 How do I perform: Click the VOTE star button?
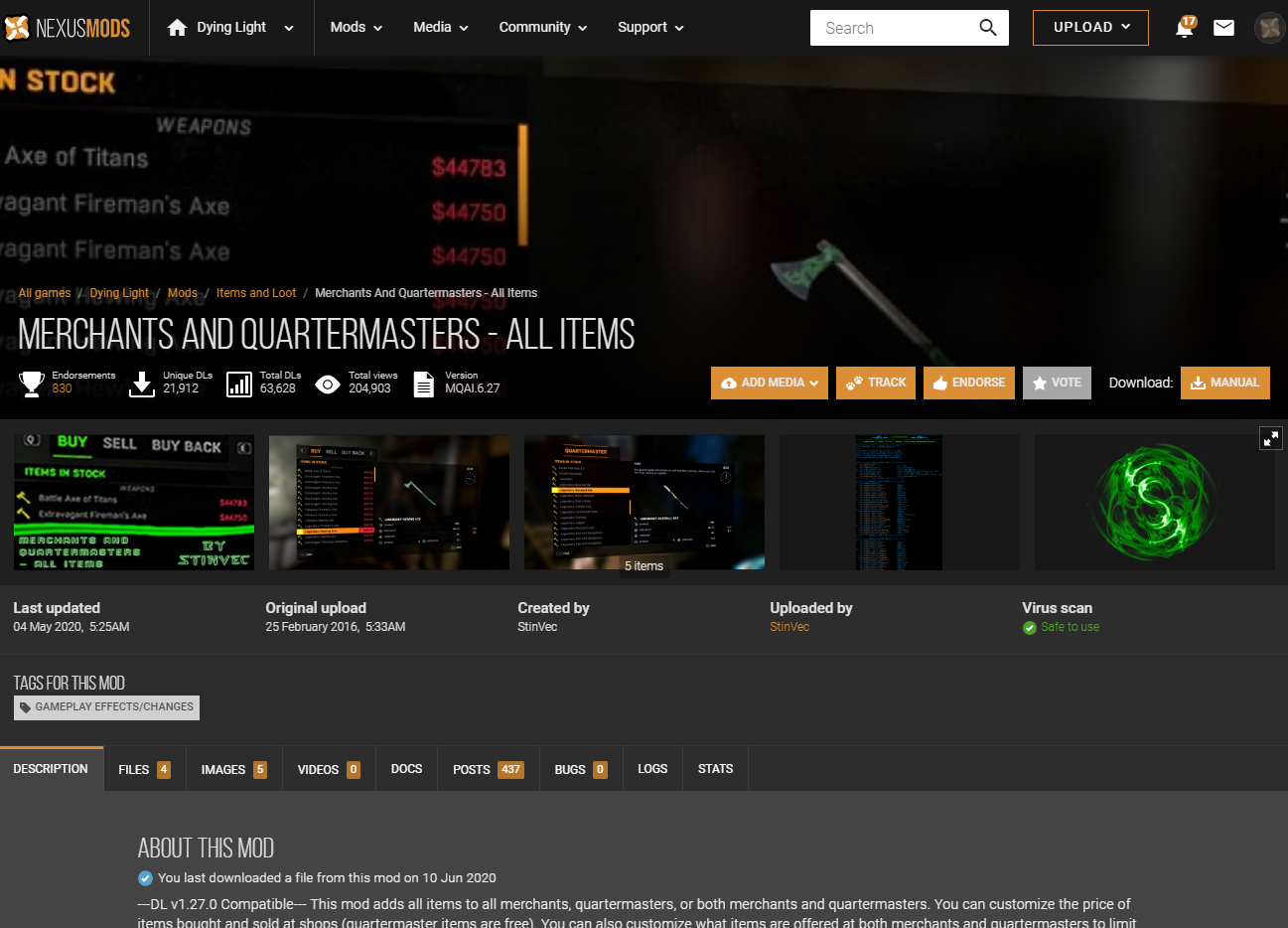pos(1057,383)
